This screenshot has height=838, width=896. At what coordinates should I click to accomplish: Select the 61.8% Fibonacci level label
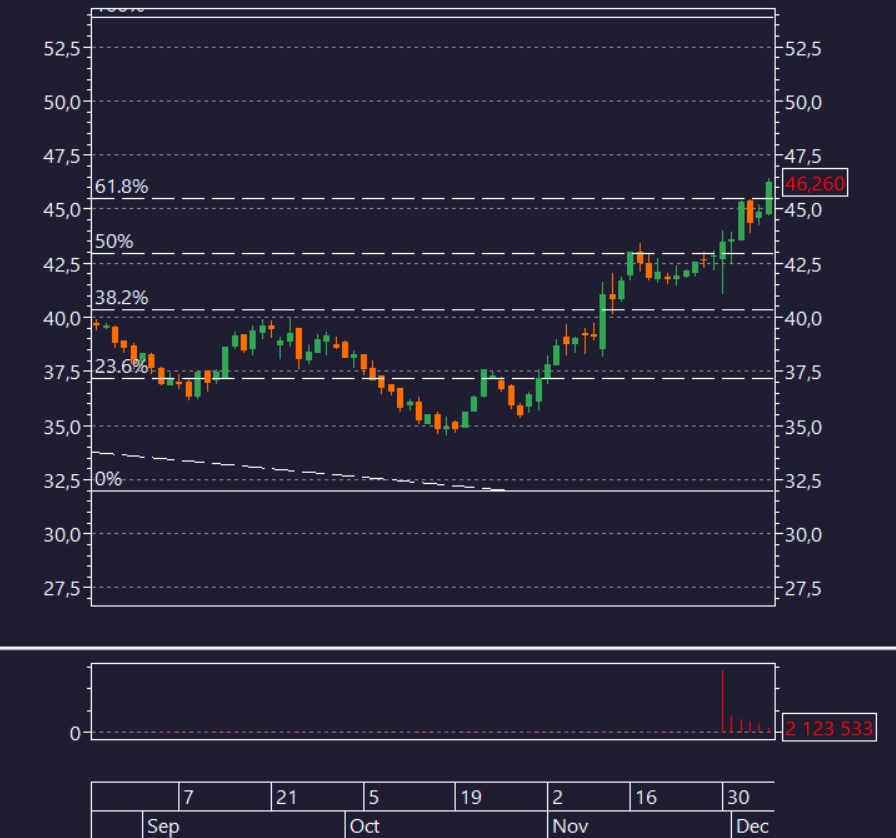click(x=121, y=186)
